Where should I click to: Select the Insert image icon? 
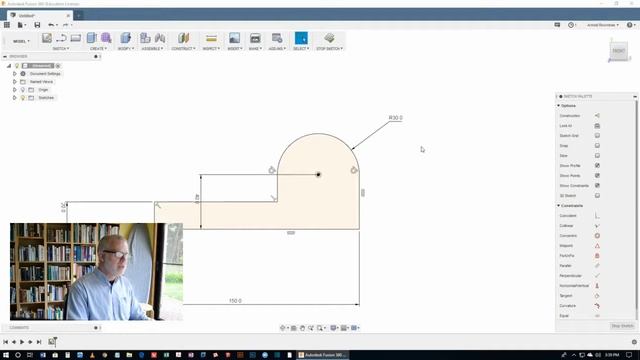[x=234, y=38]
